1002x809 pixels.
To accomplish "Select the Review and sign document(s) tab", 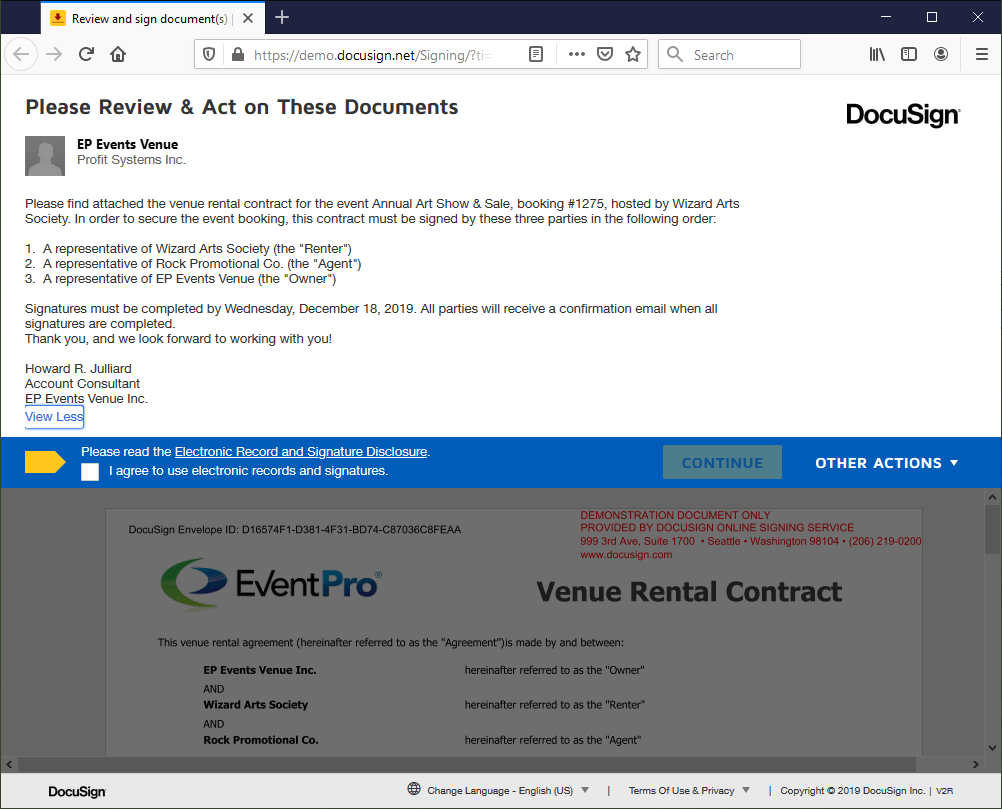I will pyautogui.click(x=152, y=19).
